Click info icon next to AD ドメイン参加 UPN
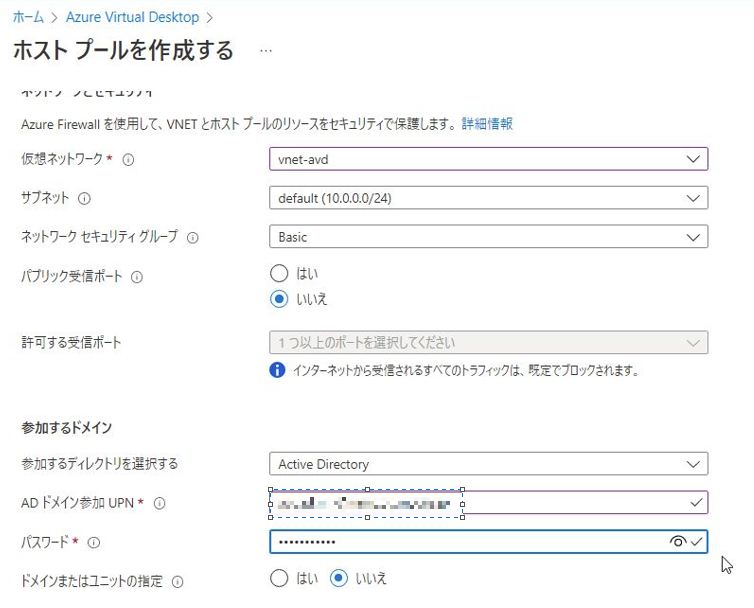Screen dimensions: 754x608 tap(159, 504)
